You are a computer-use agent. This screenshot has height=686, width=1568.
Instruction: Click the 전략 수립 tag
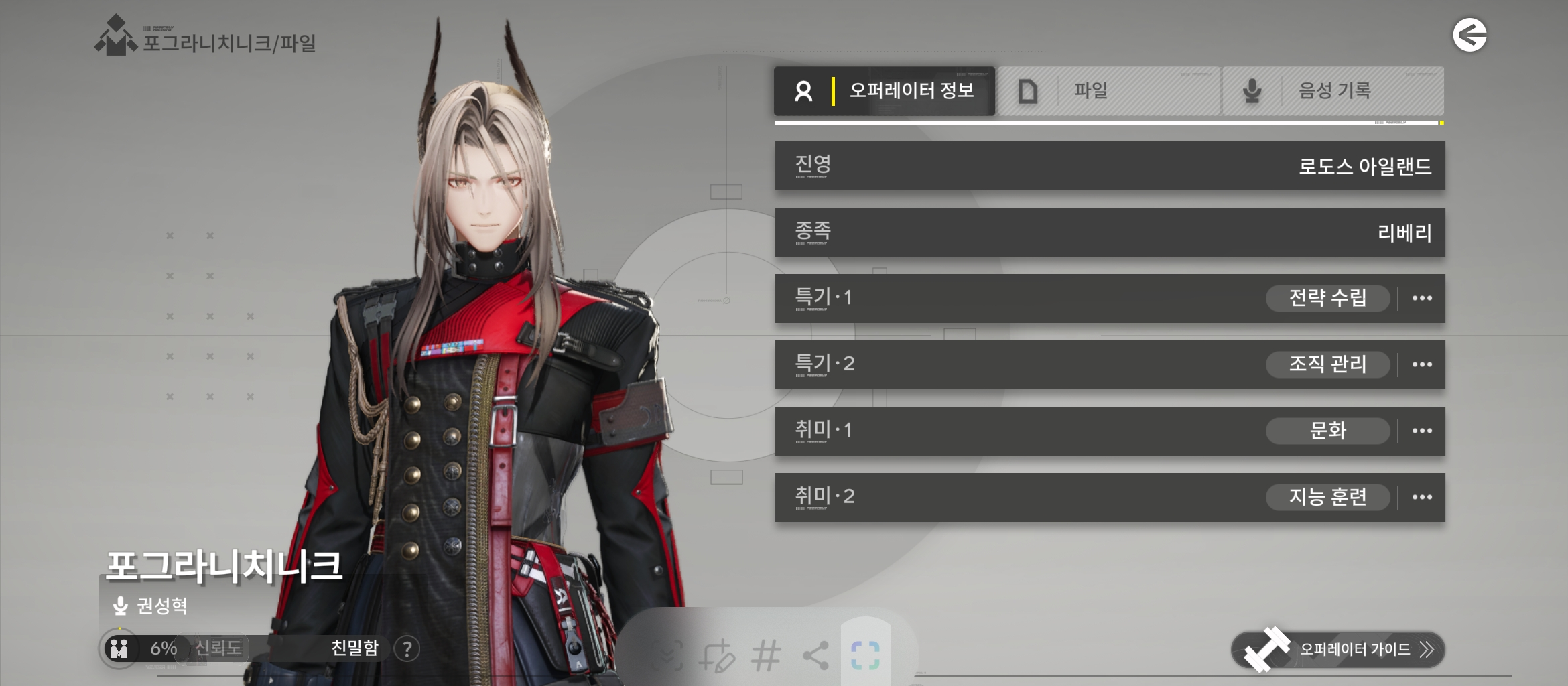pos(1327,297)
